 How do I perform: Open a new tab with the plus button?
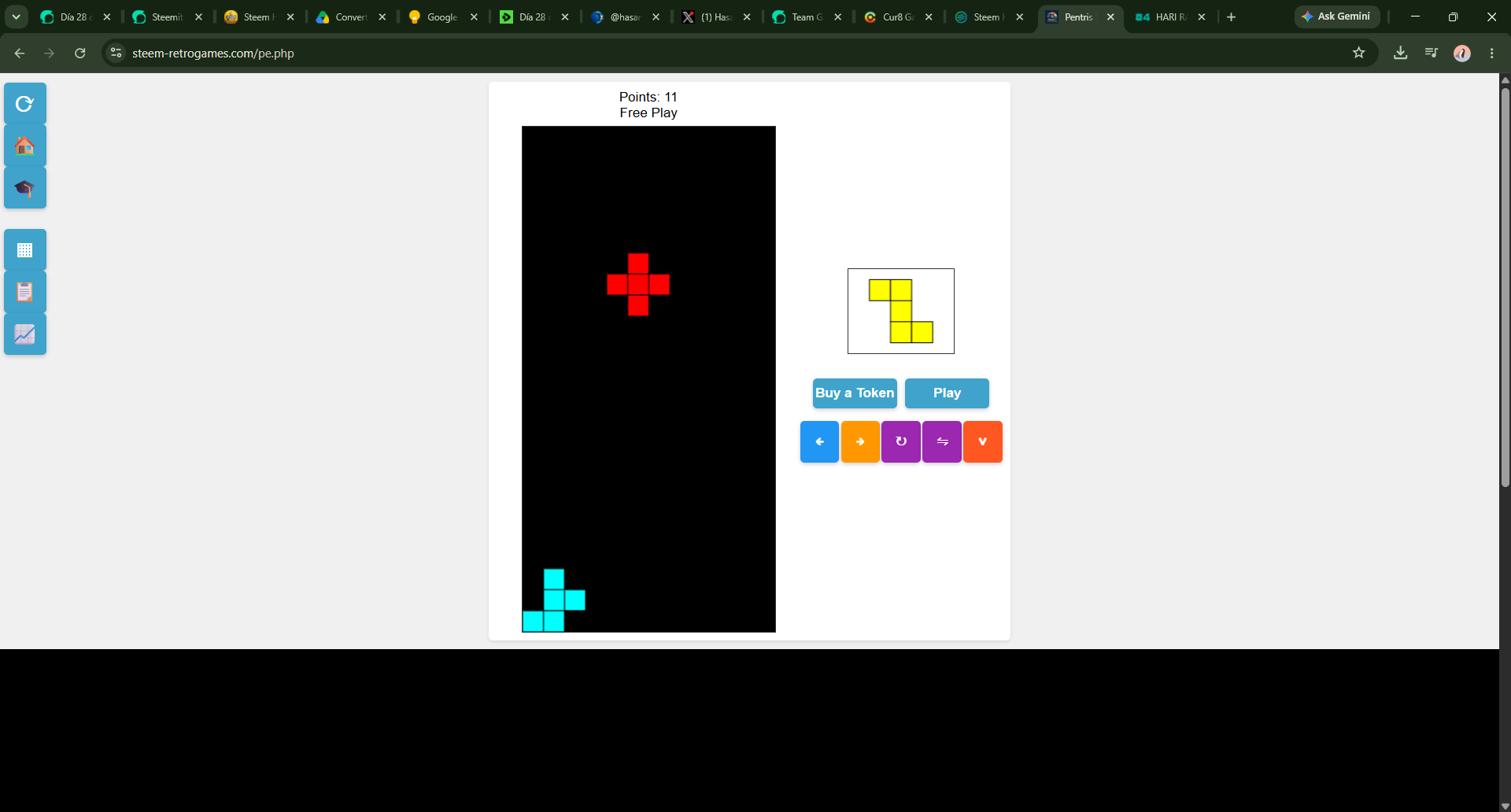(1231, 17)
